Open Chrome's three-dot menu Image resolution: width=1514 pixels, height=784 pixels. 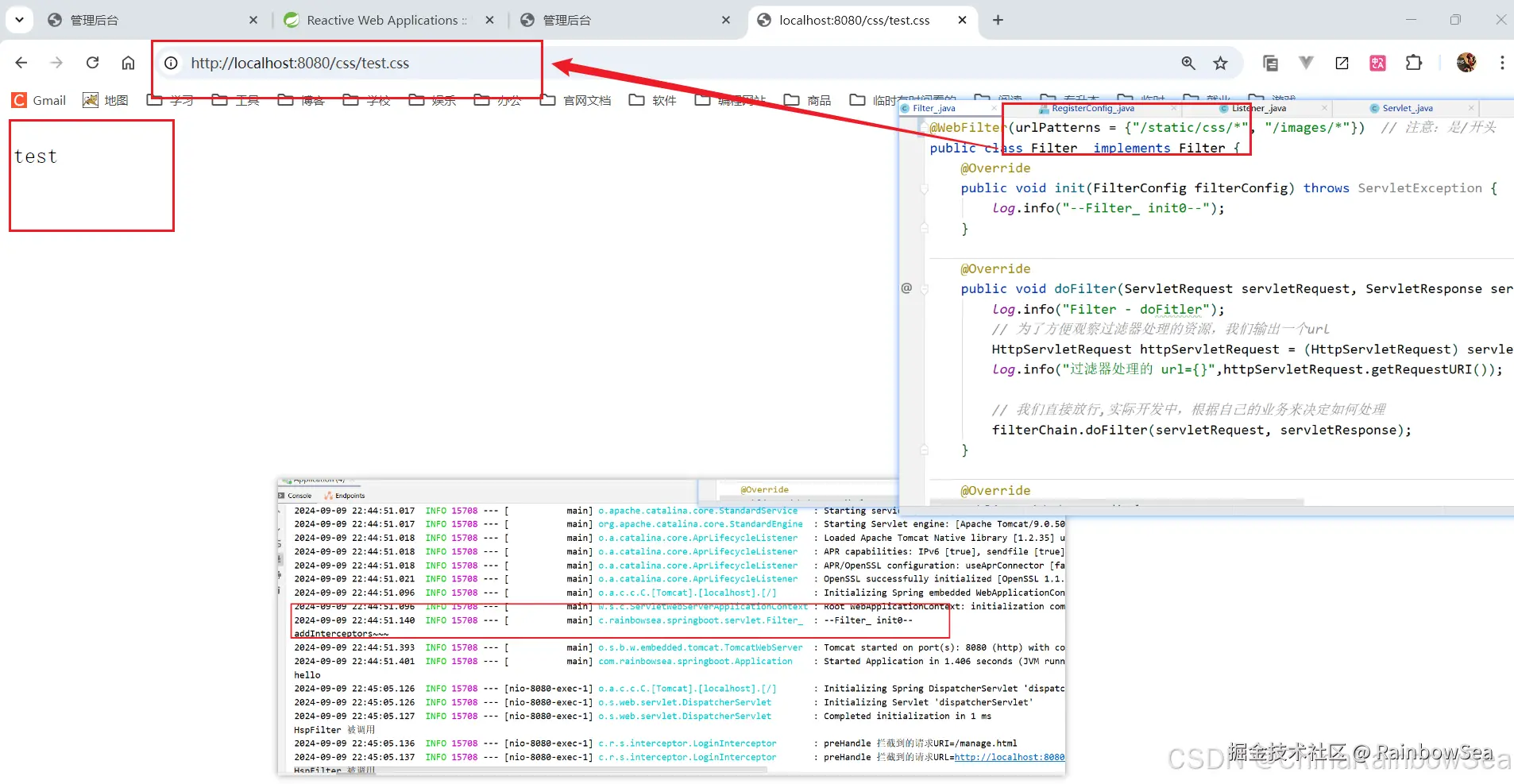pos(1501,63)
